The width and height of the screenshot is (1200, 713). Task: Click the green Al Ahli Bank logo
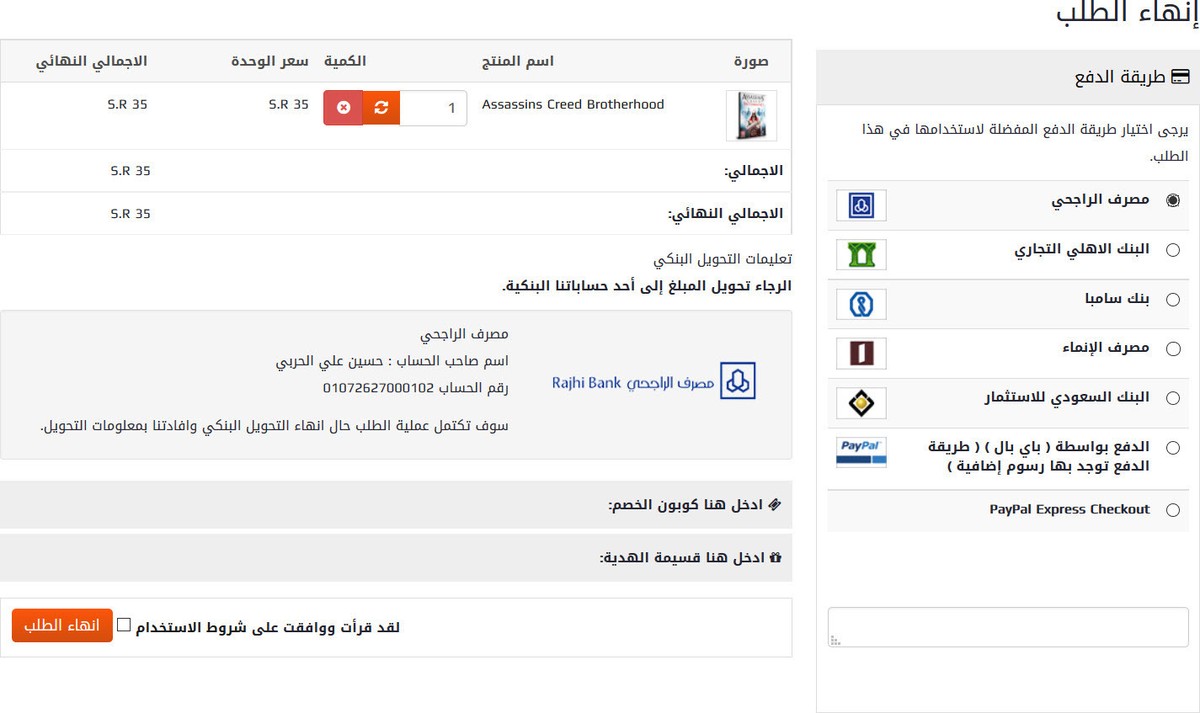click(861, 254)
